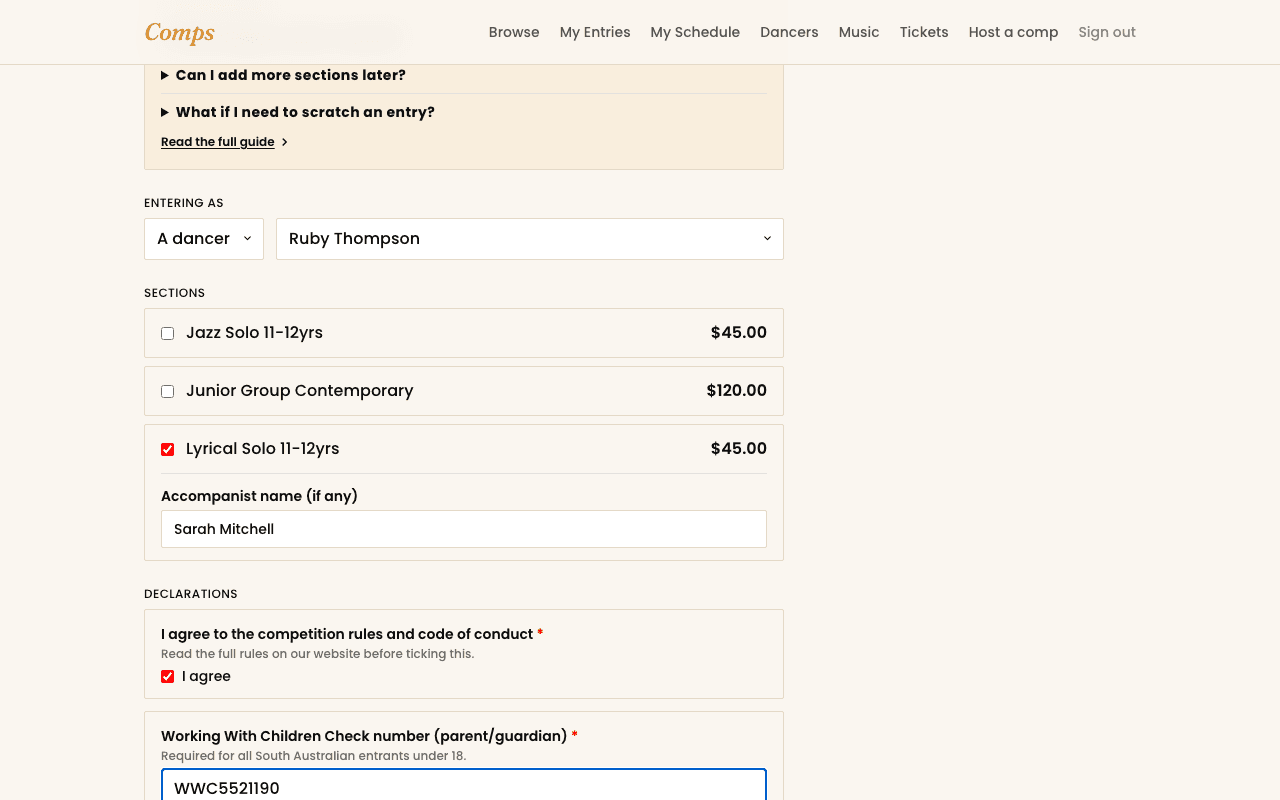Click the Comps logo
The width and height of the screenshot is (1280, 800).
click(180, 32)
